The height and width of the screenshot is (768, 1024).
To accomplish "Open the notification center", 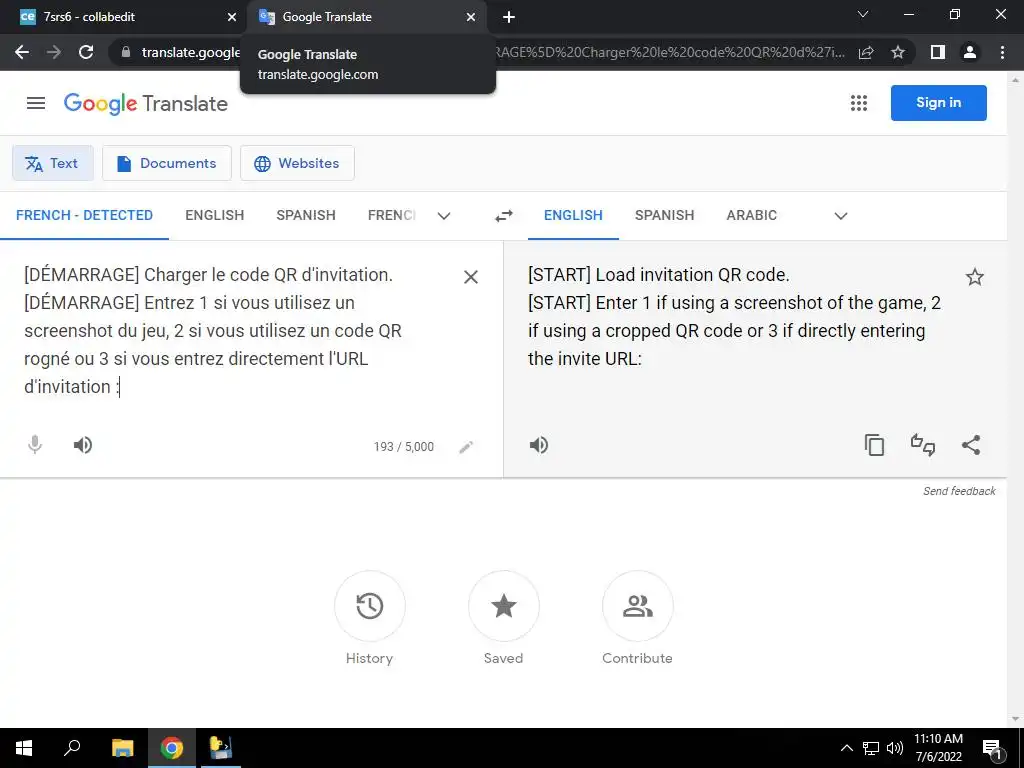I will click(992, 748).
